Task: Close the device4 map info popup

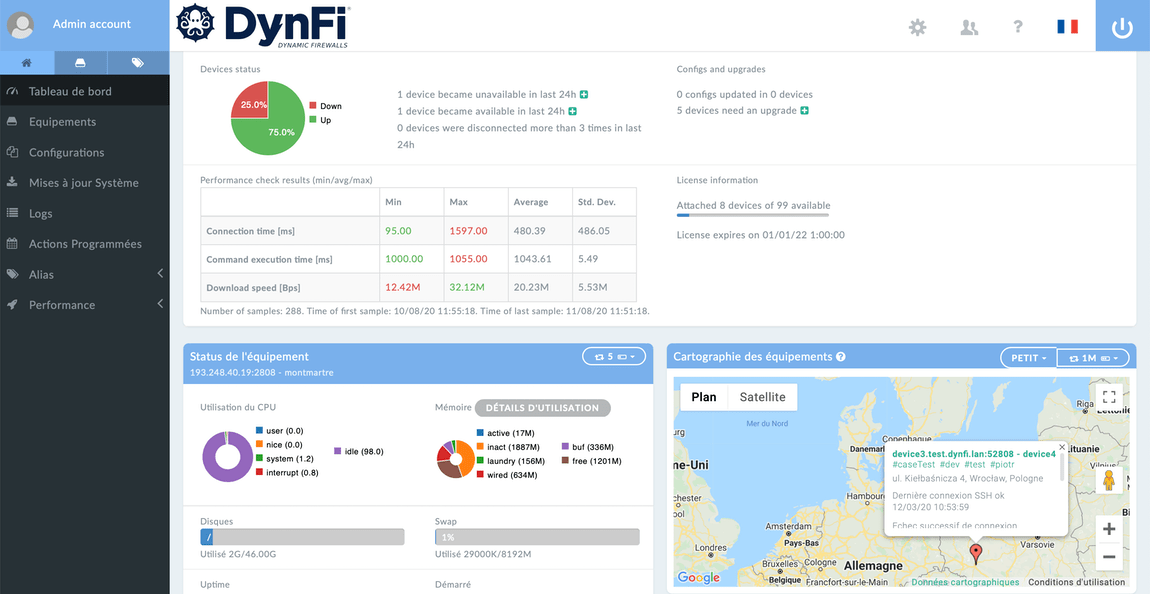Action: [x=1061, y=447]
